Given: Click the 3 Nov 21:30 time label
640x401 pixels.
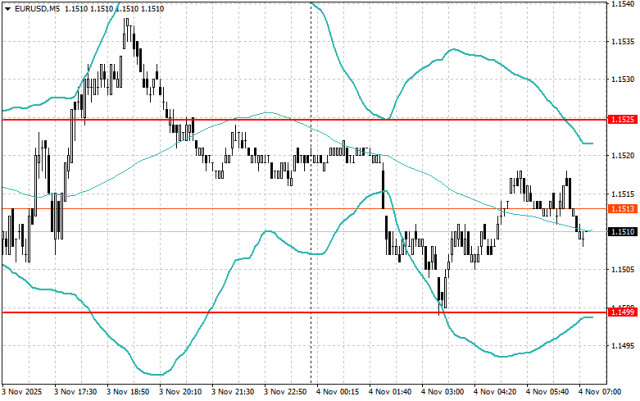Looking at the screenshot, I should point(233,392).
